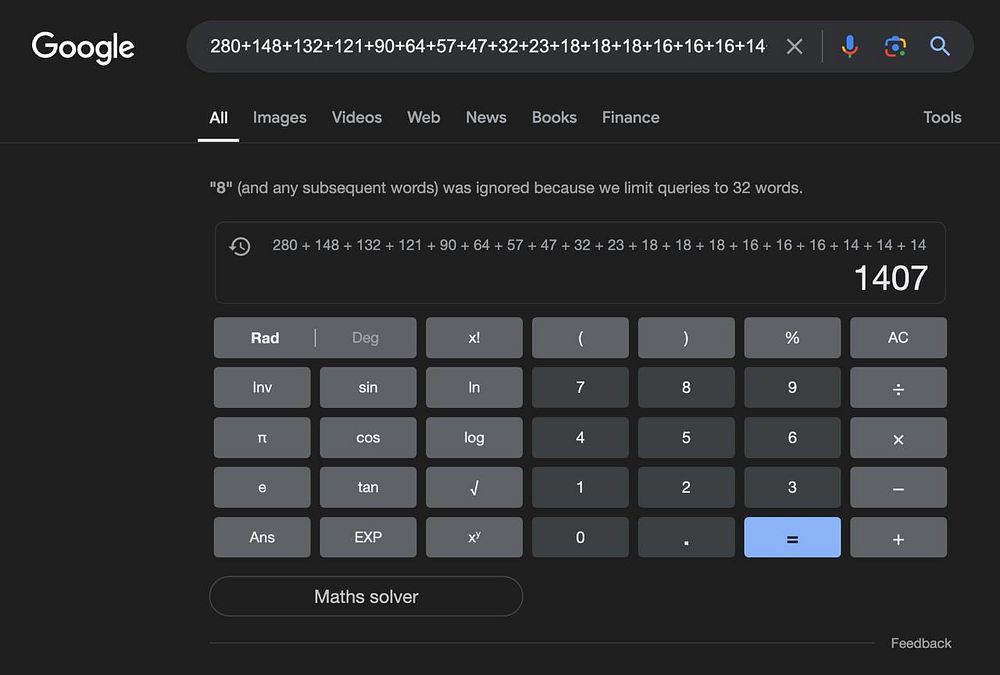The width and height of the screenshot is (1000, 675).
Task: Click the Feedback link
Action: [920, 643]
